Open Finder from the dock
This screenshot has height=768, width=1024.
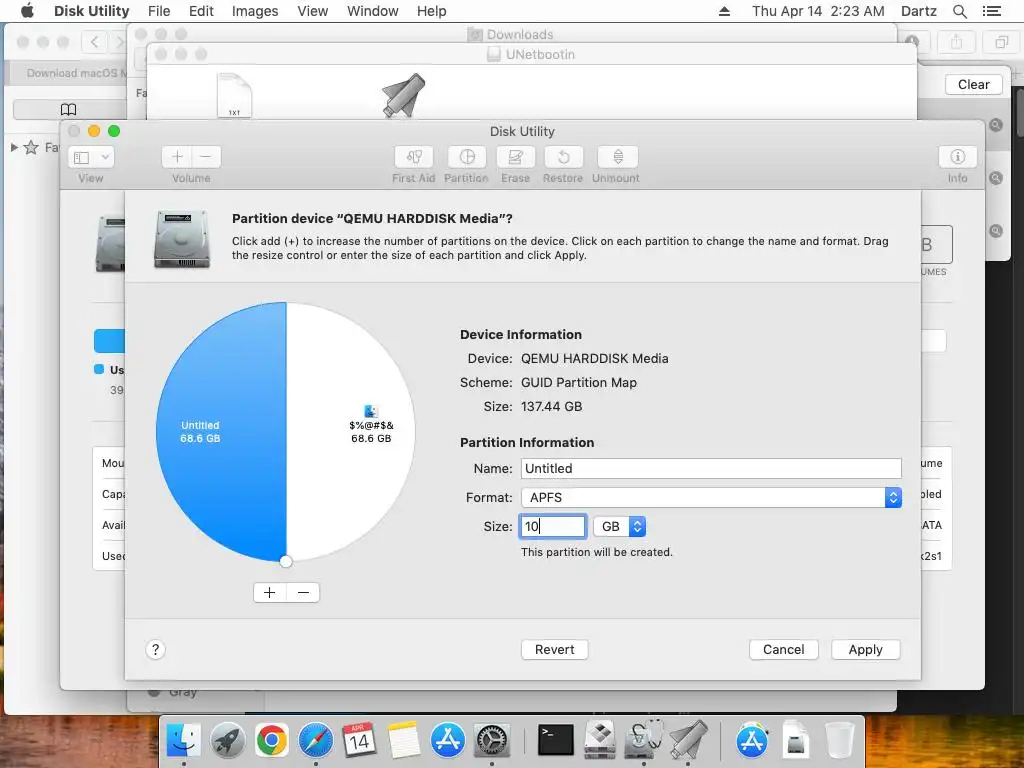point(184,740)
